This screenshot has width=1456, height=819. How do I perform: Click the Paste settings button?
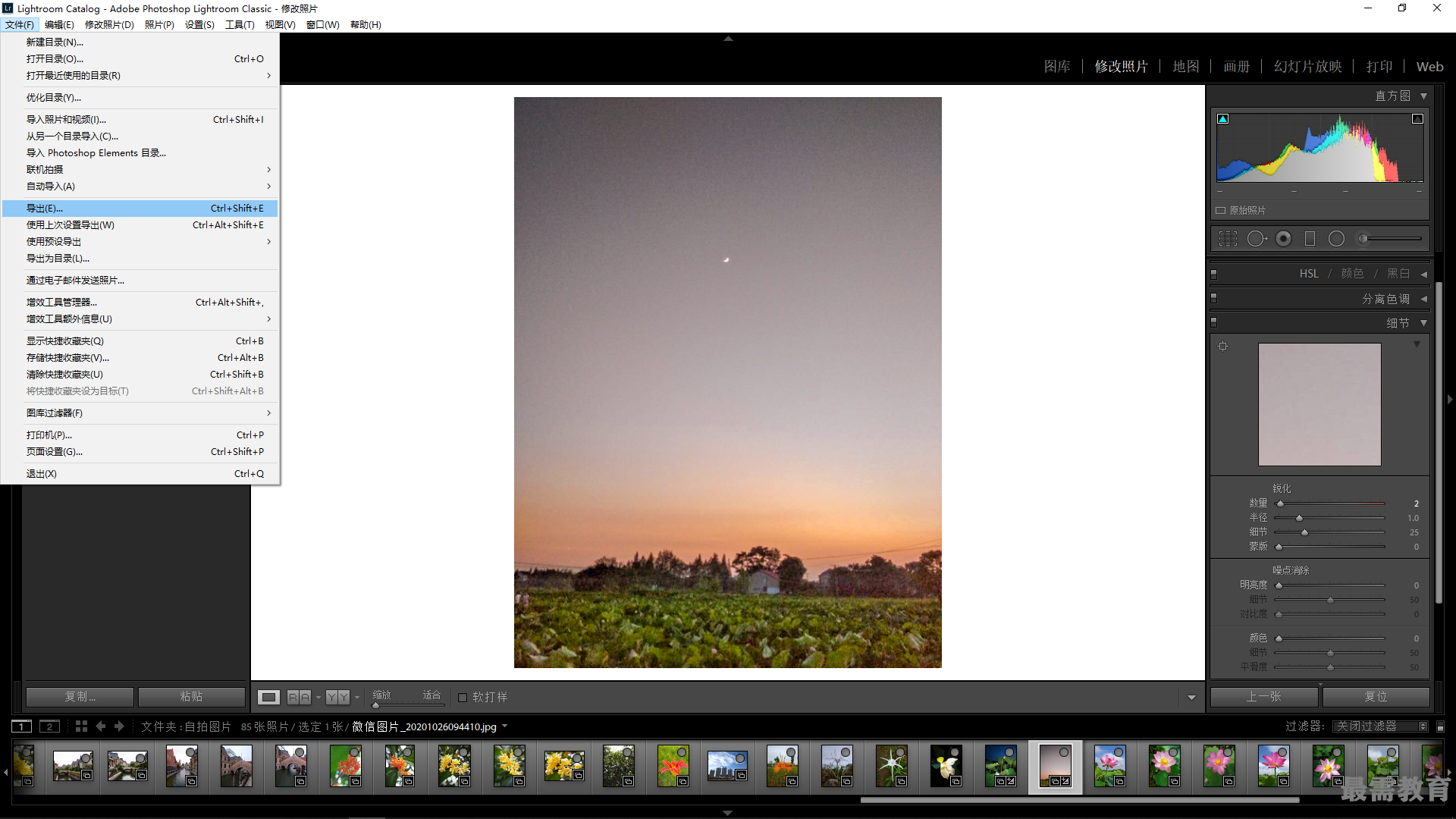[192, 697]
